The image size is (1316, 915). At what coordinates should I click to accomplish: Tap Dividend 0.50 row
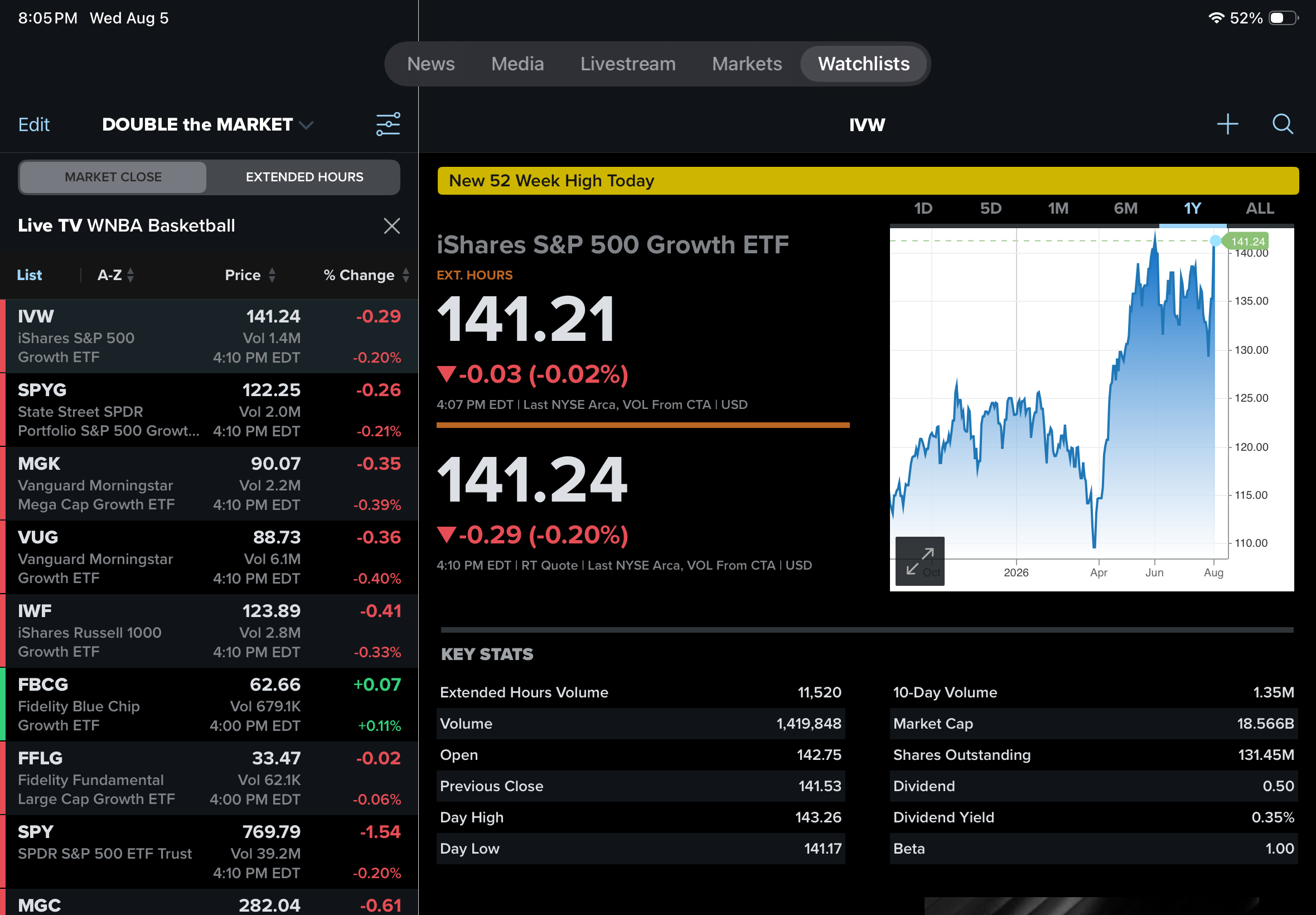click(x=1094, y=786)
